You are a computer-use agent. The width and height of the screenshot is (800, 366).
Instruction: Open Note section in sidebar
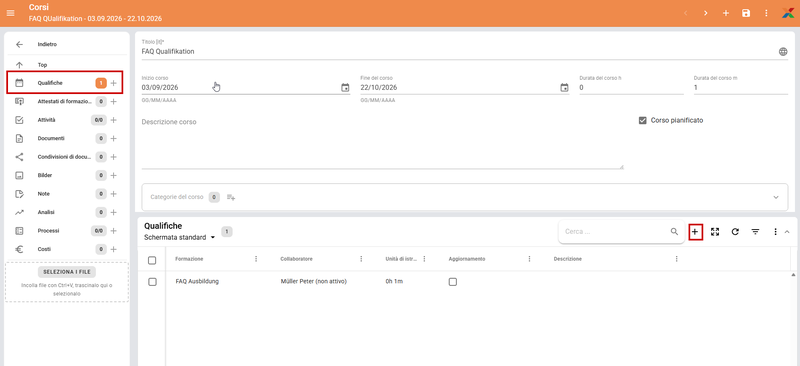[x=43, y=194]
